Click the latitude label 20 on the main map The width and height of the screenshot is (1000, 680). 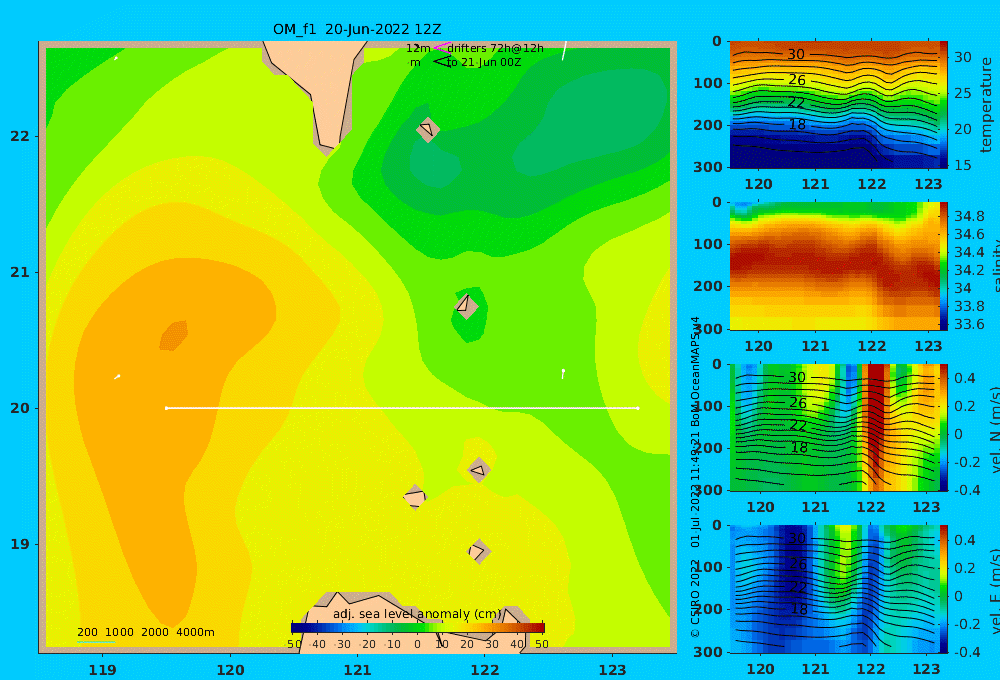click(20, 408)
